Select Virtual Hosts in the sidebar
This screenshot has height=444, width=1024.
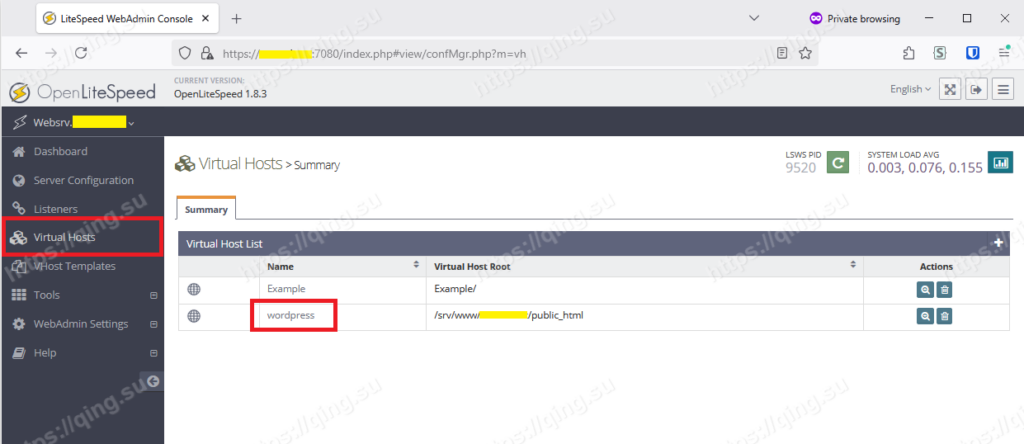64,238
